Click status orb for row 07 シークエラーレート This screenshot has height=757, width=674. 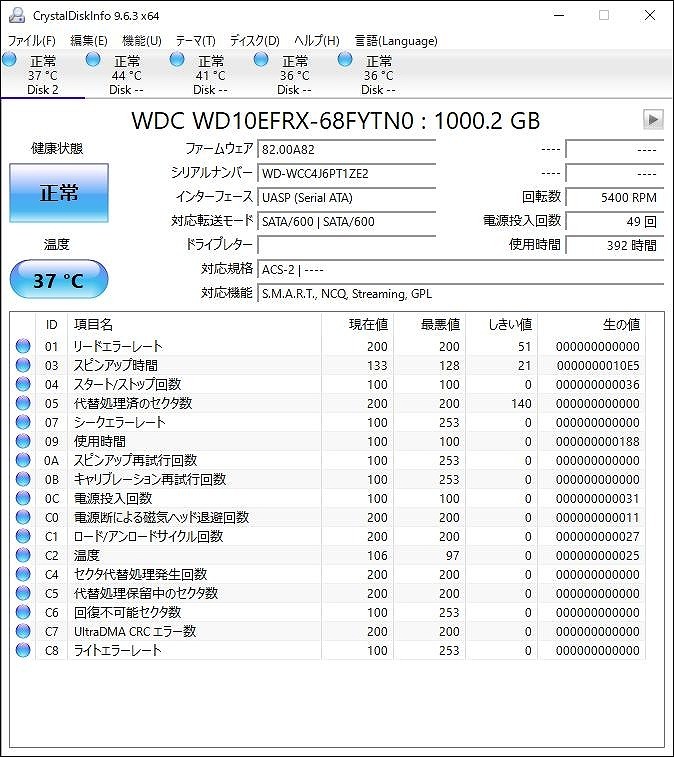click(23, 422)
